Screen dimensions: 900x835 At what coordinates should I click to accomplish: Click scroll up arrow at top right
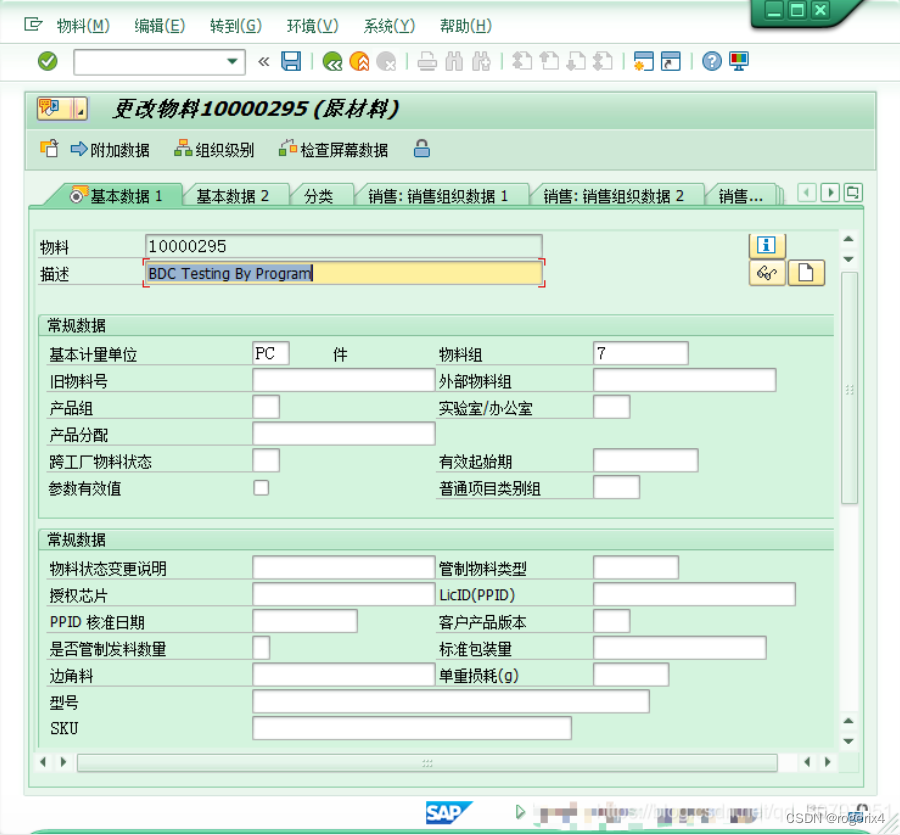pos(849,239)
